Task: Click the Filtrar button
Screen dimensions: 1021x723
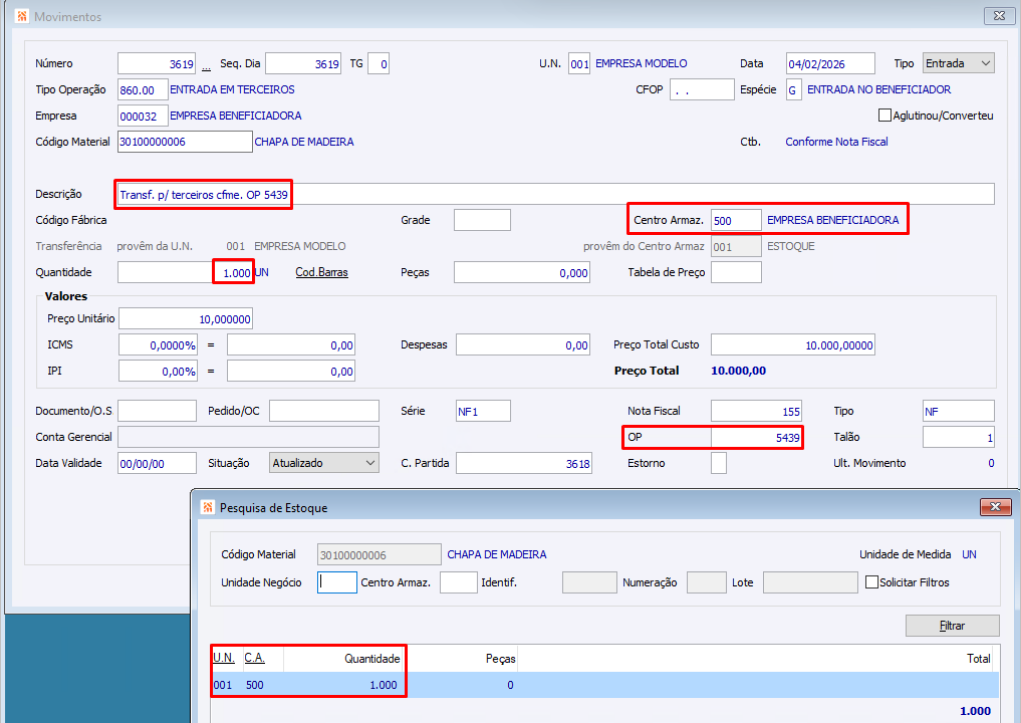Action: click(952, 625)
